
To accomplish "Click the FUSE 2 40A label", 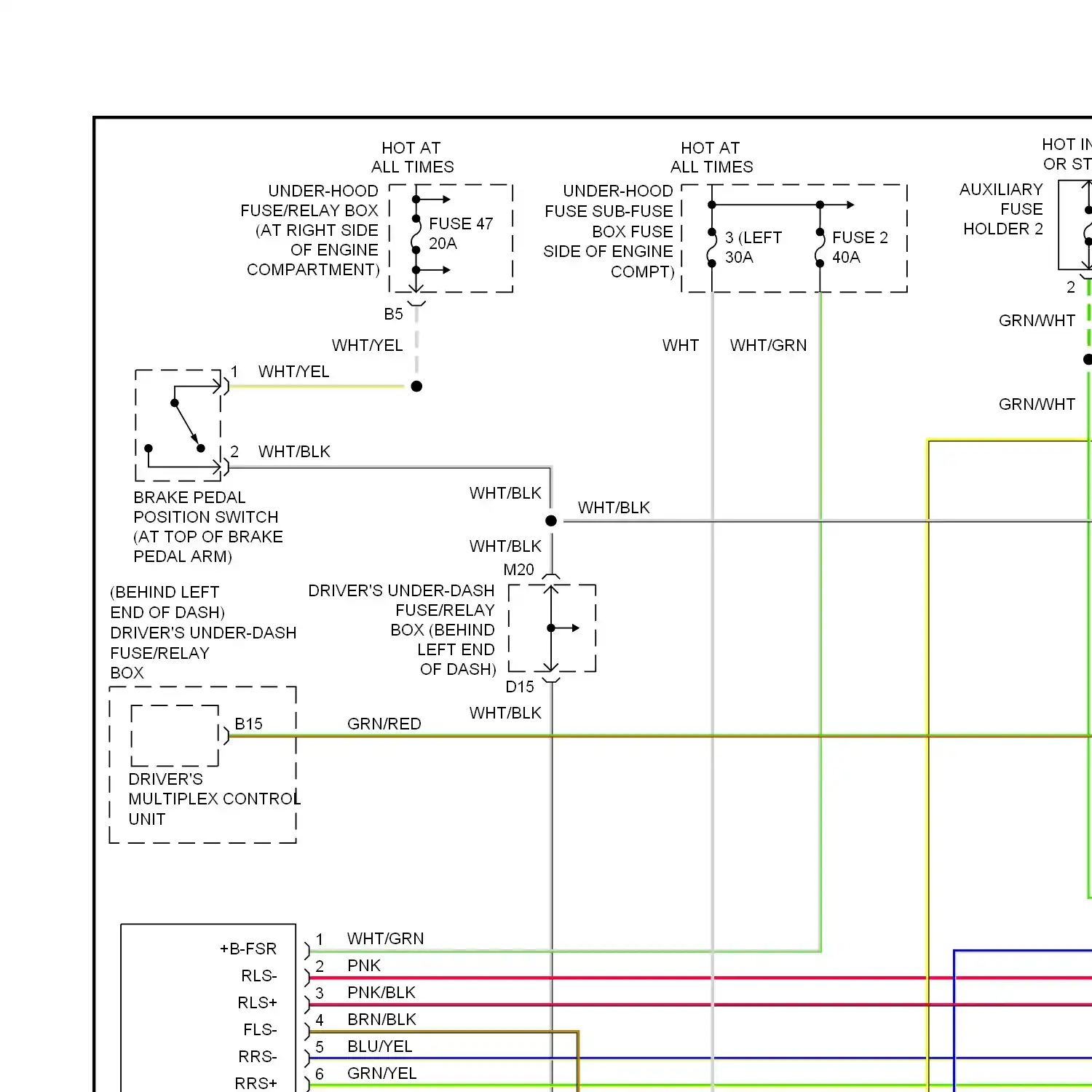I will pyautogui.click(x=860, y=248).
